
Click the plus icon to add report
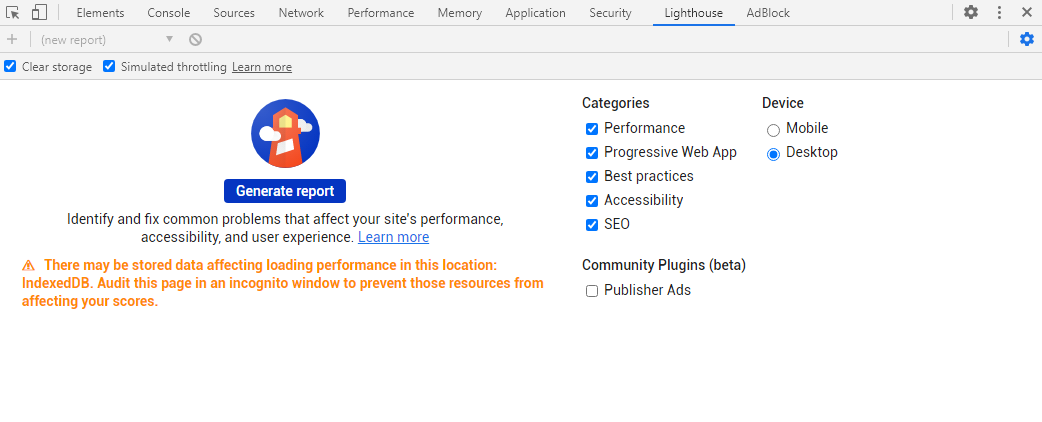[x=12, y=39]
